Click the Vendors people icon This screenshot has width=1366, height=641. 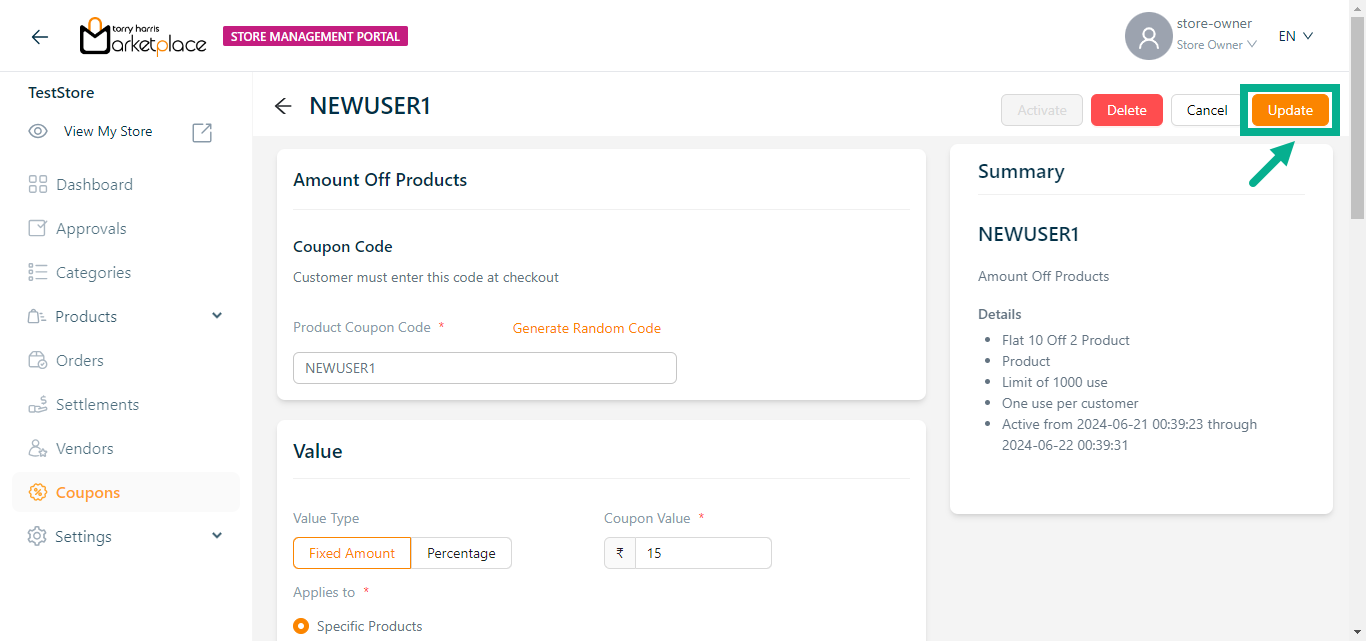pyautogui.click(x=38, y=448)
